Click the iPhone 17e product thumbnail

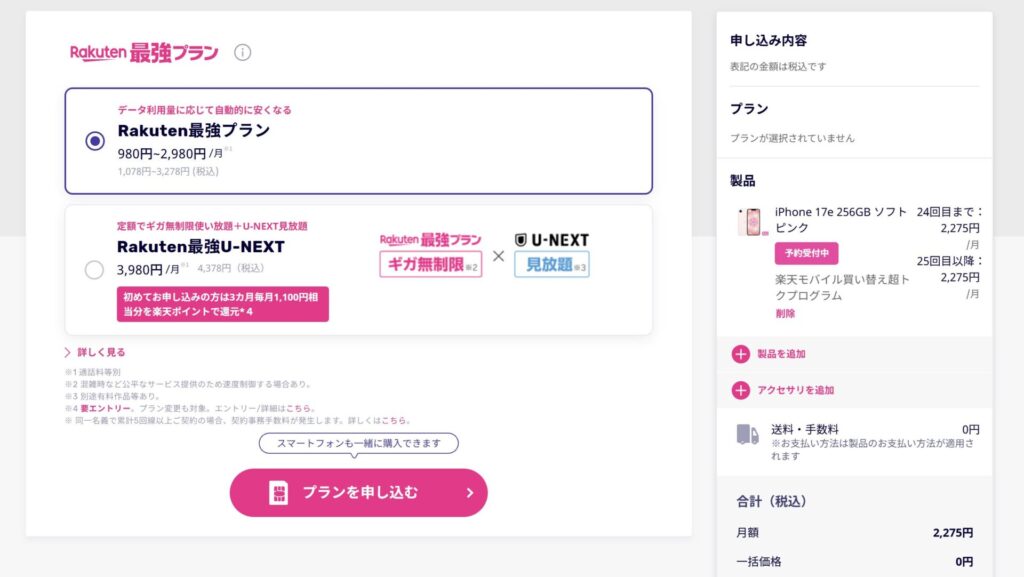(x=751, y=223)
